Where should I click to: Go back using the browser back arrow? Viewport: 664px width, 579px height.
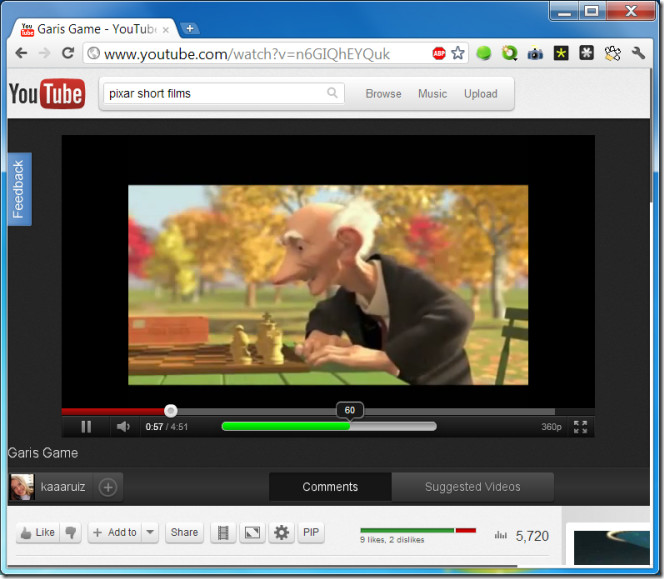[x=21, y=53]
